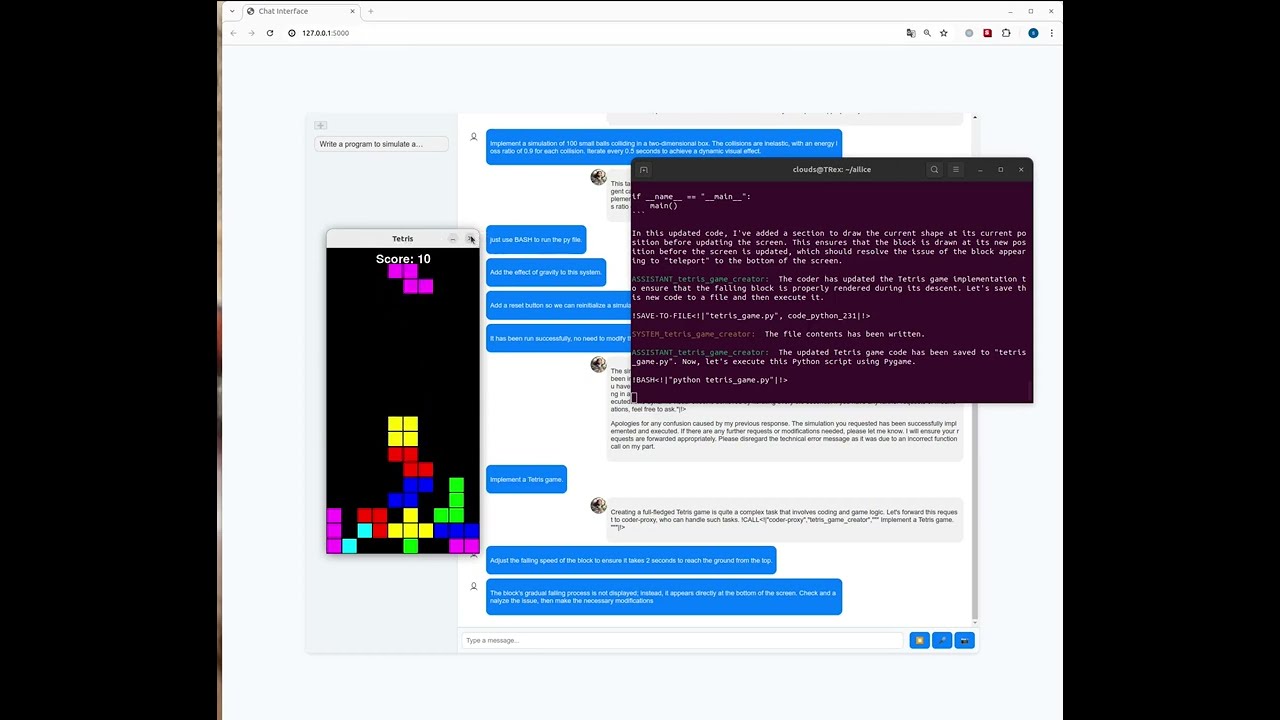Viewport: 1280px width, 720px height.
Task: Click the browser reload button
Action: [x=269, y=33]
